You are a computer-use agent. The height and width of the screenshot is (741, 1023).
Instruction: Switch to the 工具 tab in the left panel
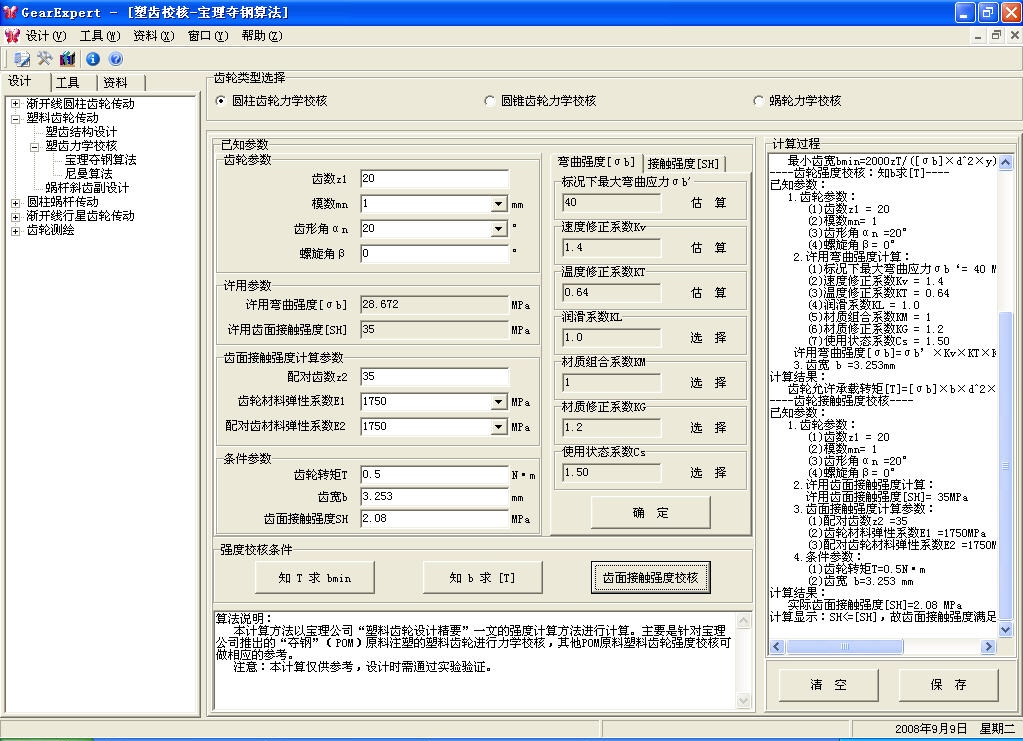point(74,83)
